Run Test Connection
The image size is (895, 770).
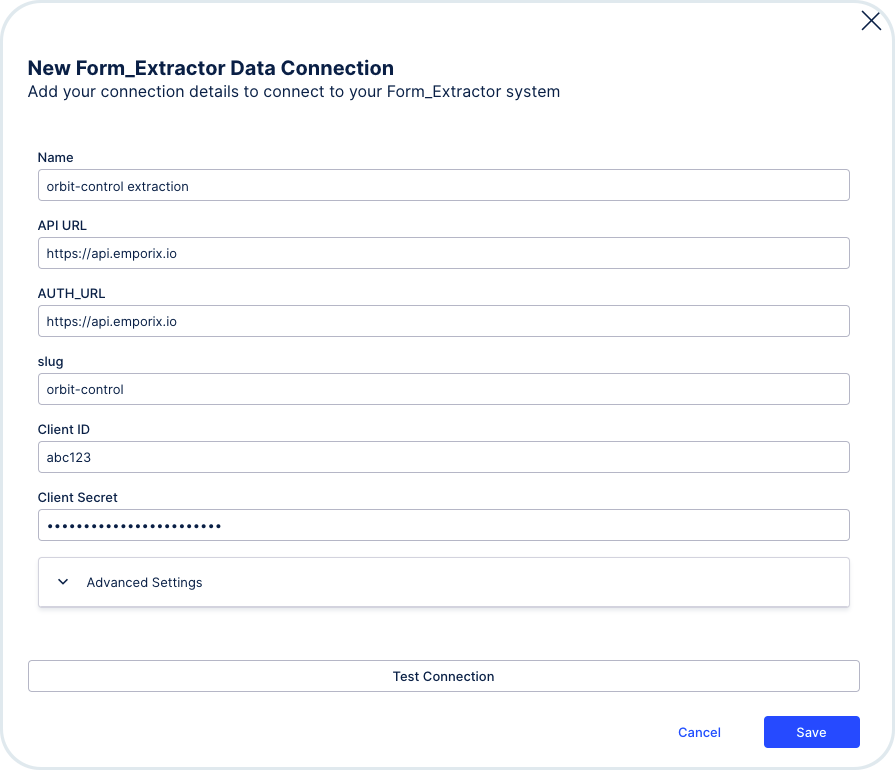[x=444, y=676]
